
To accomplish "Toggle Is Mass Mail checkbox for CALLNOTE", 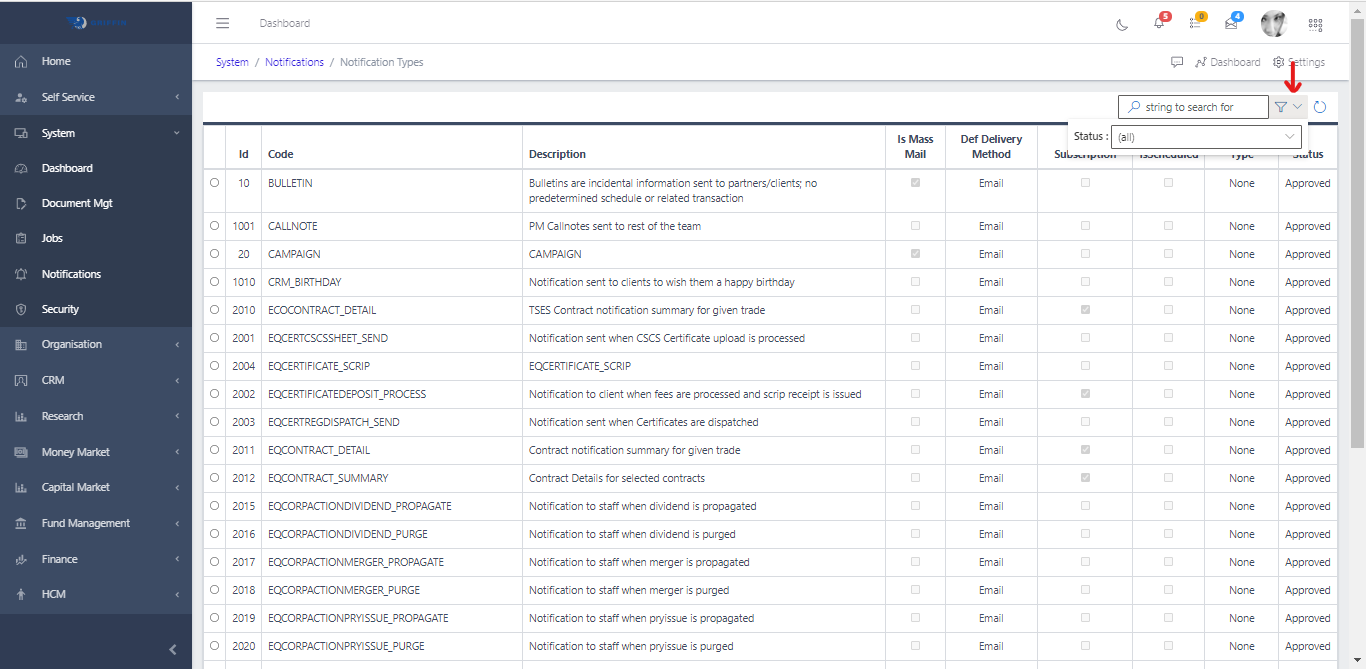I will pyautogui.click(x=915, y=226).
